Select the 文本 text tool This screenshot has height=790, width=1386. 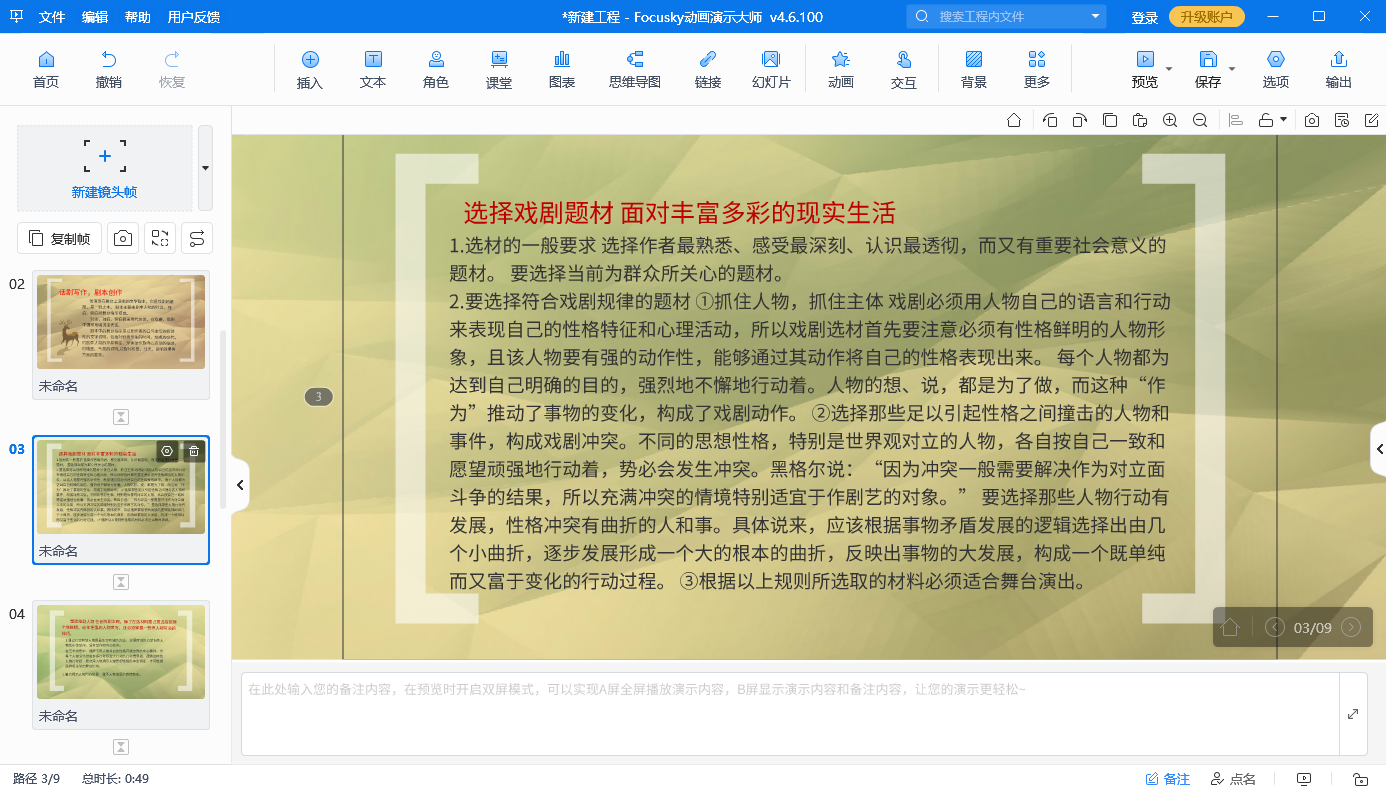click(x=373, y=69)
